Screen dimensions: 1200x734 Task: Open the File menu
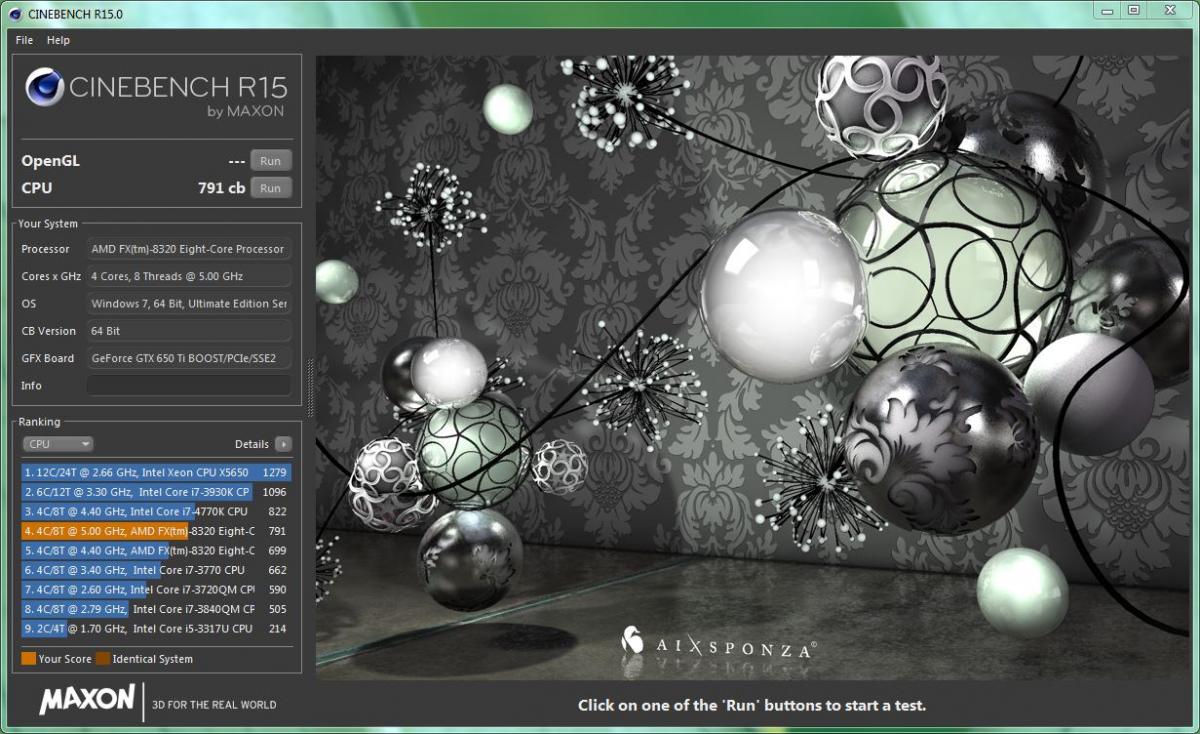point(24,40)
